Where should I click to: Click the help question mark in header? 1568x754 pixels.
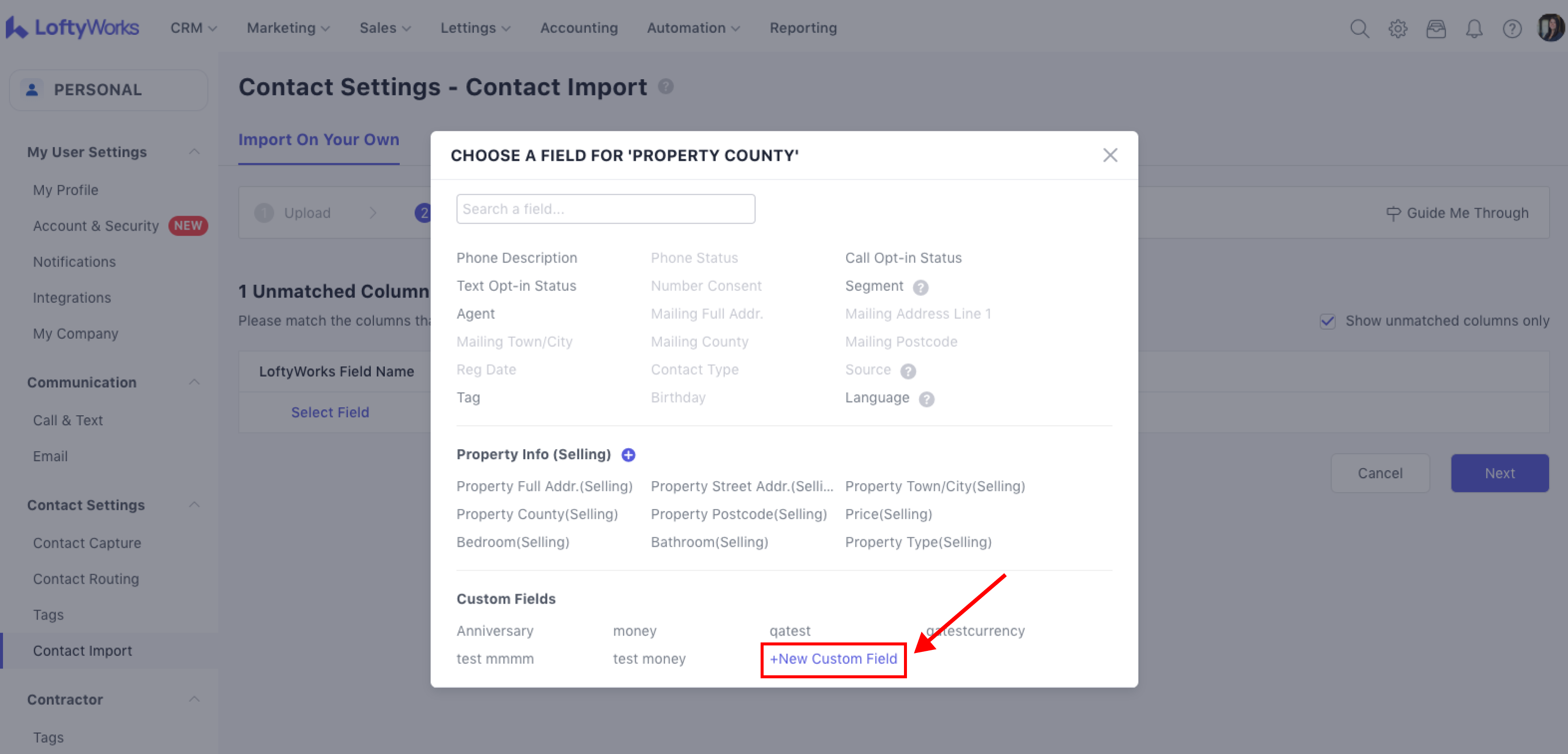[1512, 28]
